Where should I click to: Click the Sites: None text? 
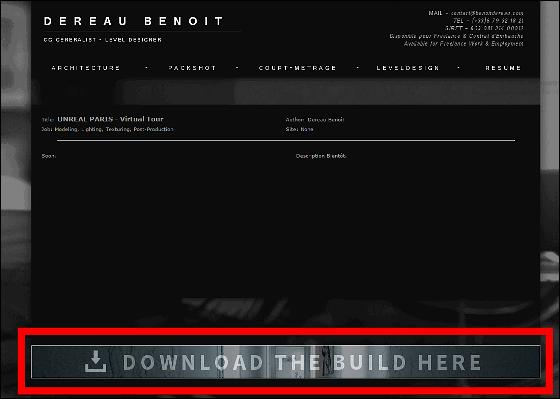pos(299,129)
